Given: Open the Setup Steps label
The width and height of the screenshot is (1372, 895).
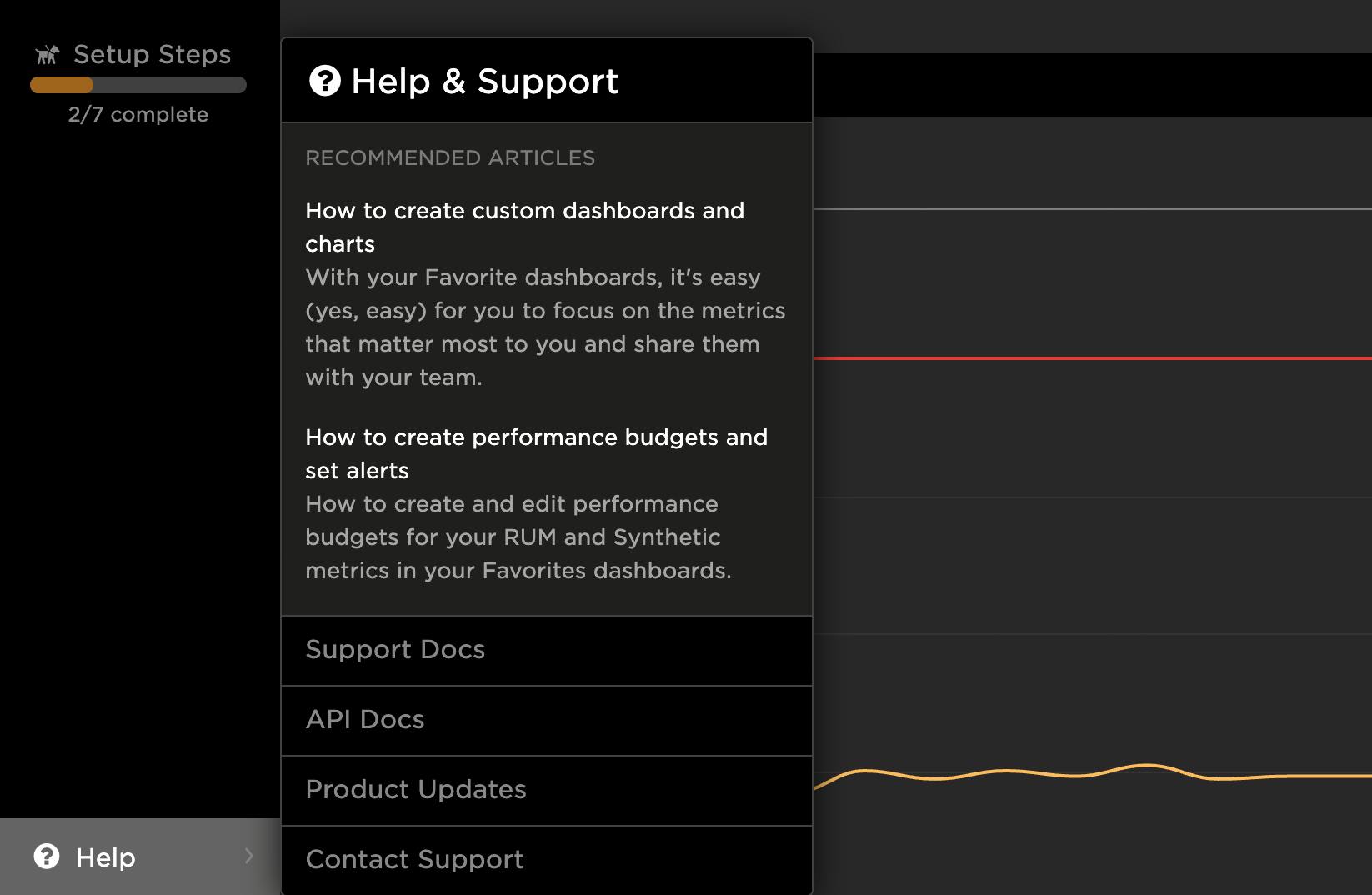Looking at the screenshot, I should [152, 55].
